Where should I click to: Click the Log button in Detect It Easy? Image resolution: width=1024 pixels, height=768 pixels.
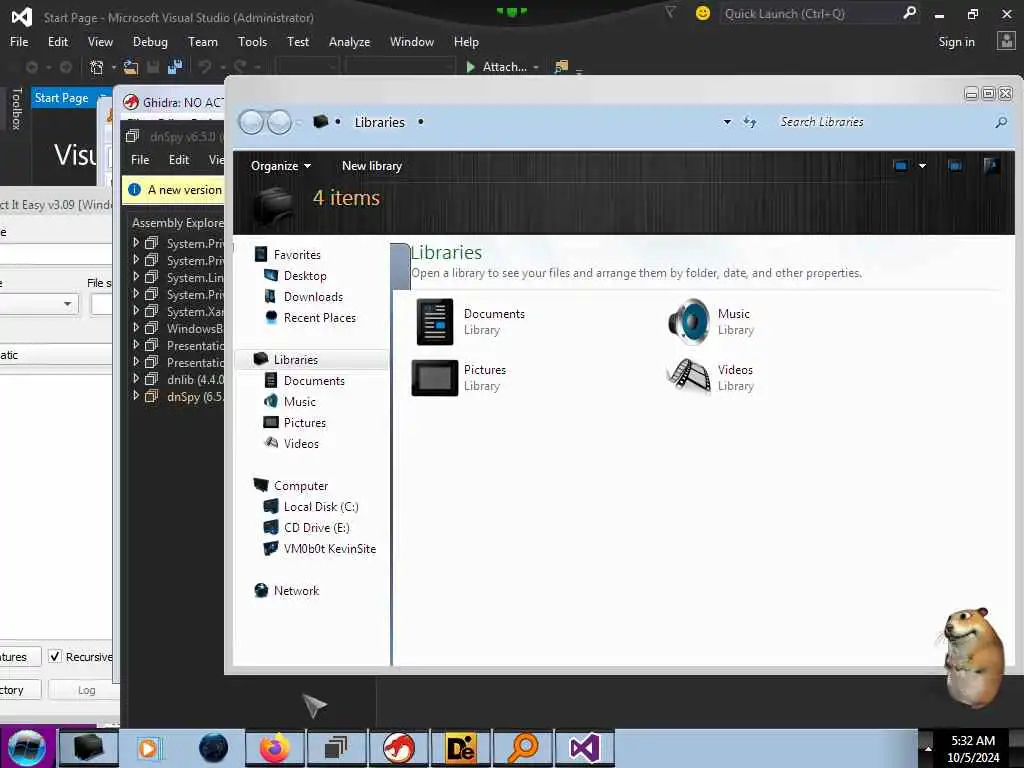pos(85,690)
